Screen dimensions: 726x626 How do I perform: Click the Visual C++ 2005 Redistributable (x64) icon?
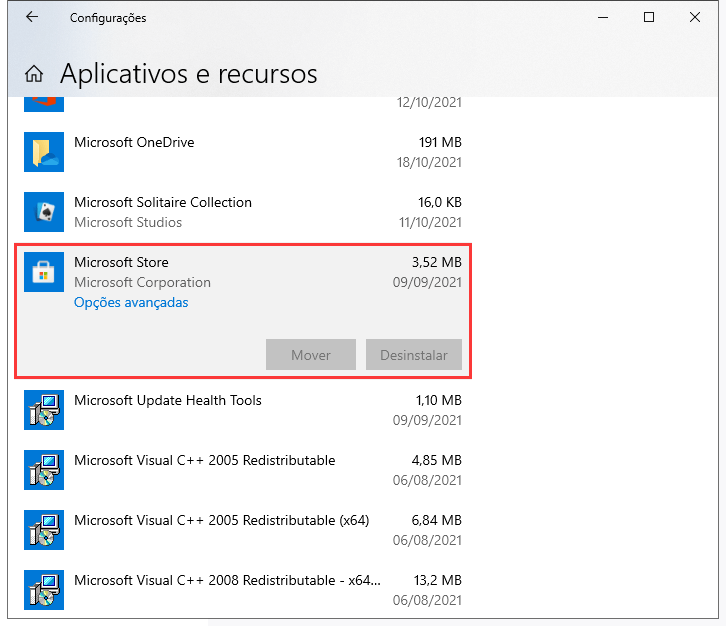pyautogui.click(x=44, y=530)
